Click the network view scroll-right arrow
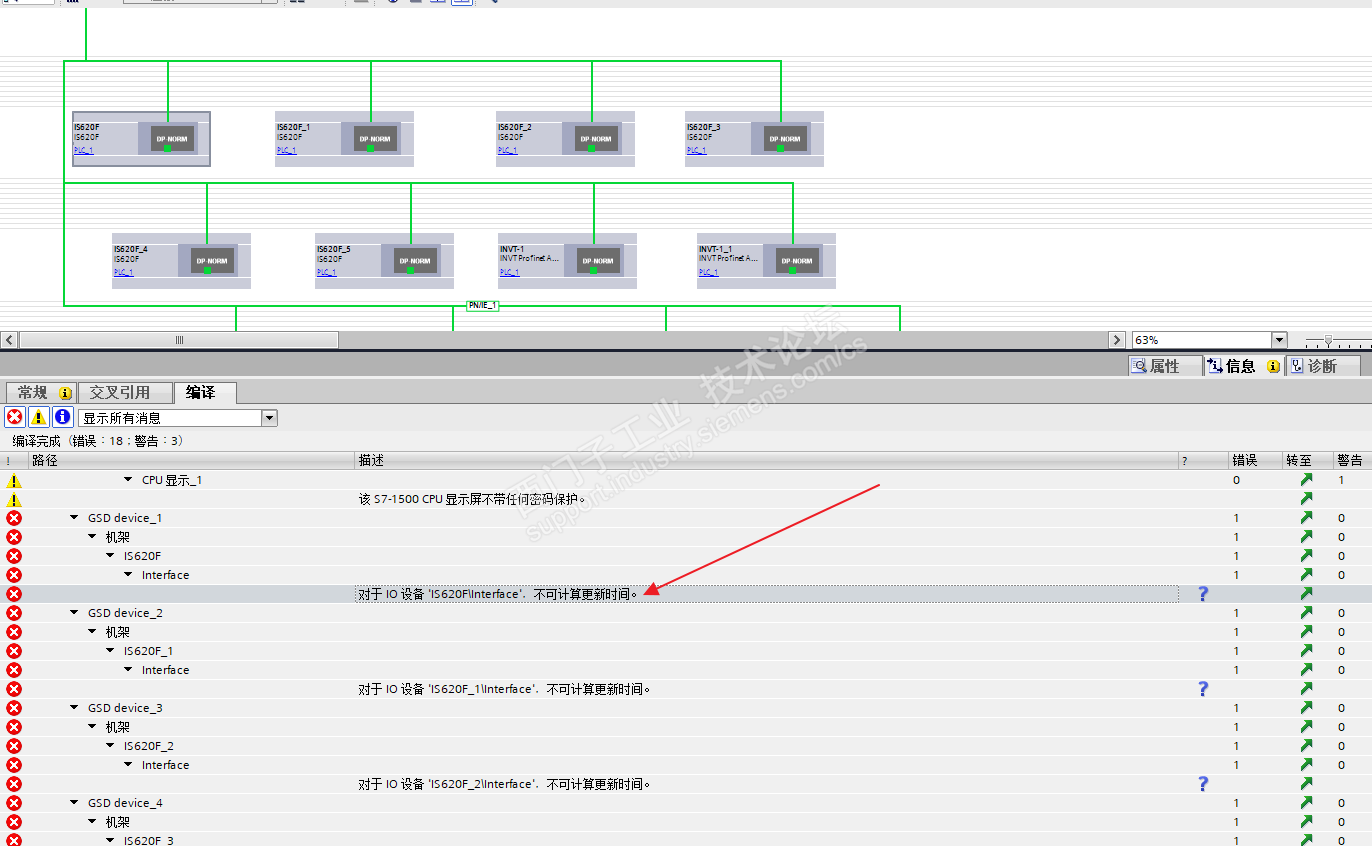The width and height of the screenshot is (1372, 846). 1117,340
